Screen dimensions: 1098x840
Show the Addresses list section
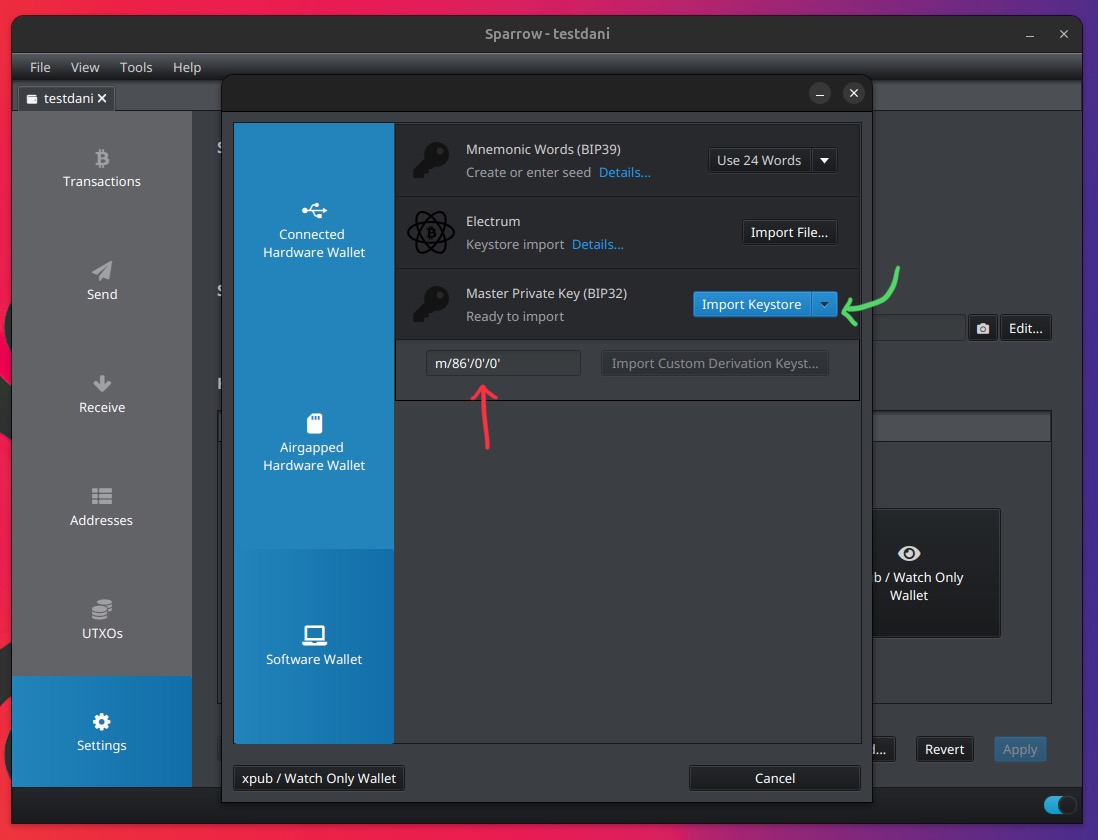tap(101, 507)
